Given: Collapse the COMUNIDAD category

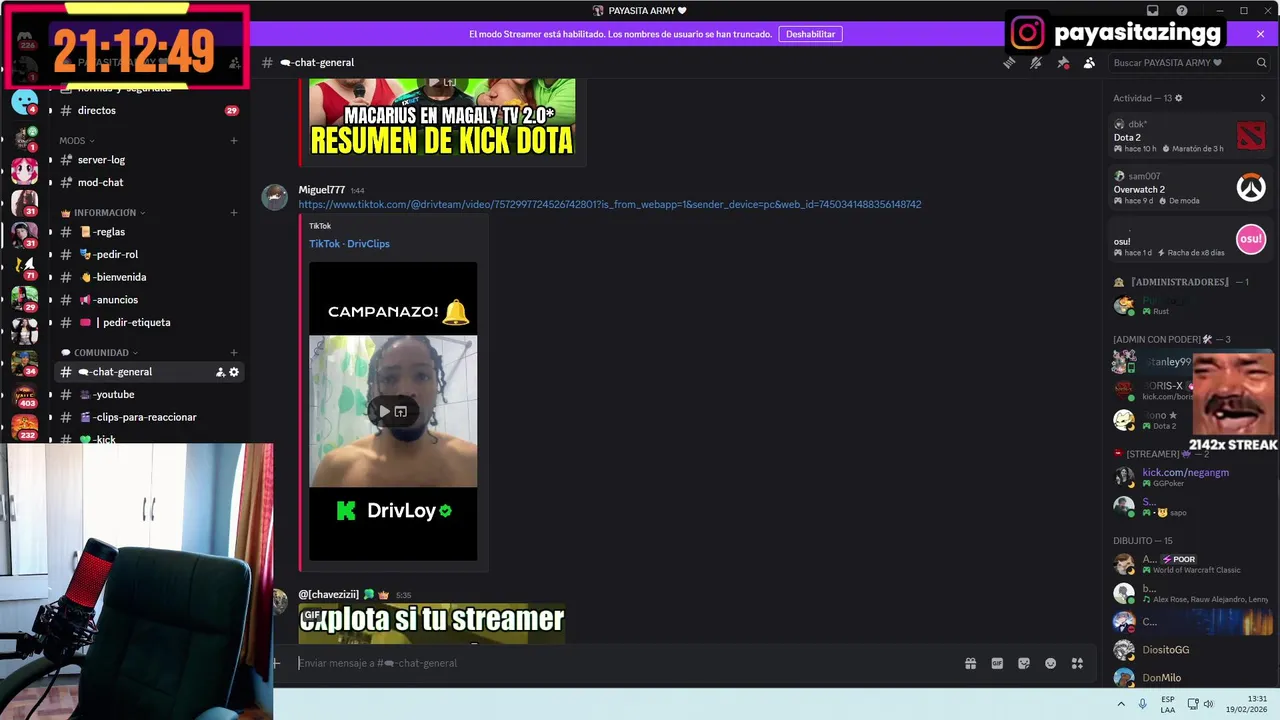Looking at the screenshot, I should pos(99,353).
